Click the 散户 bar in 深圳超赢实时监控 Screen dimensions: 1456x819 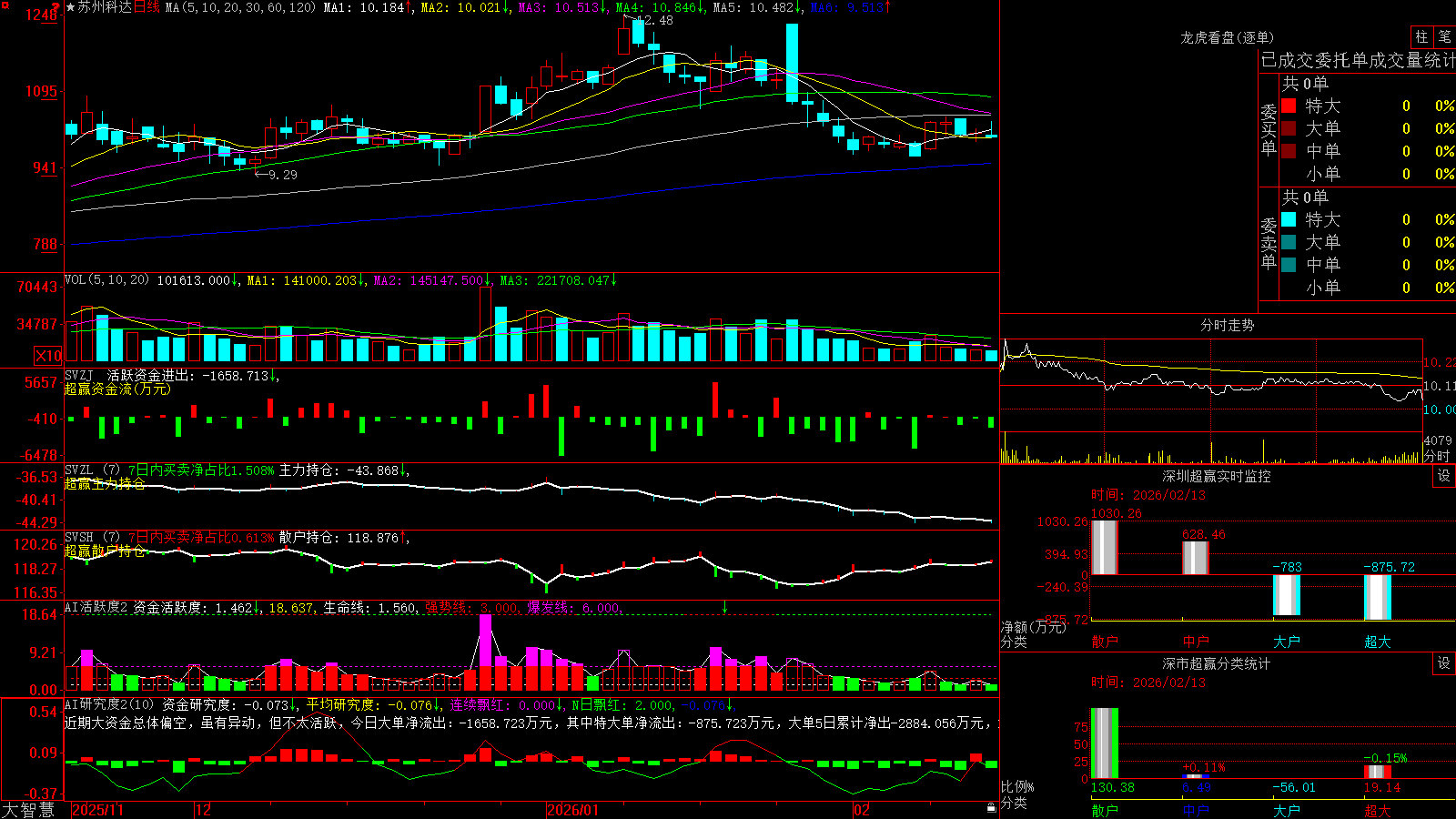[x=1105, y=547]
